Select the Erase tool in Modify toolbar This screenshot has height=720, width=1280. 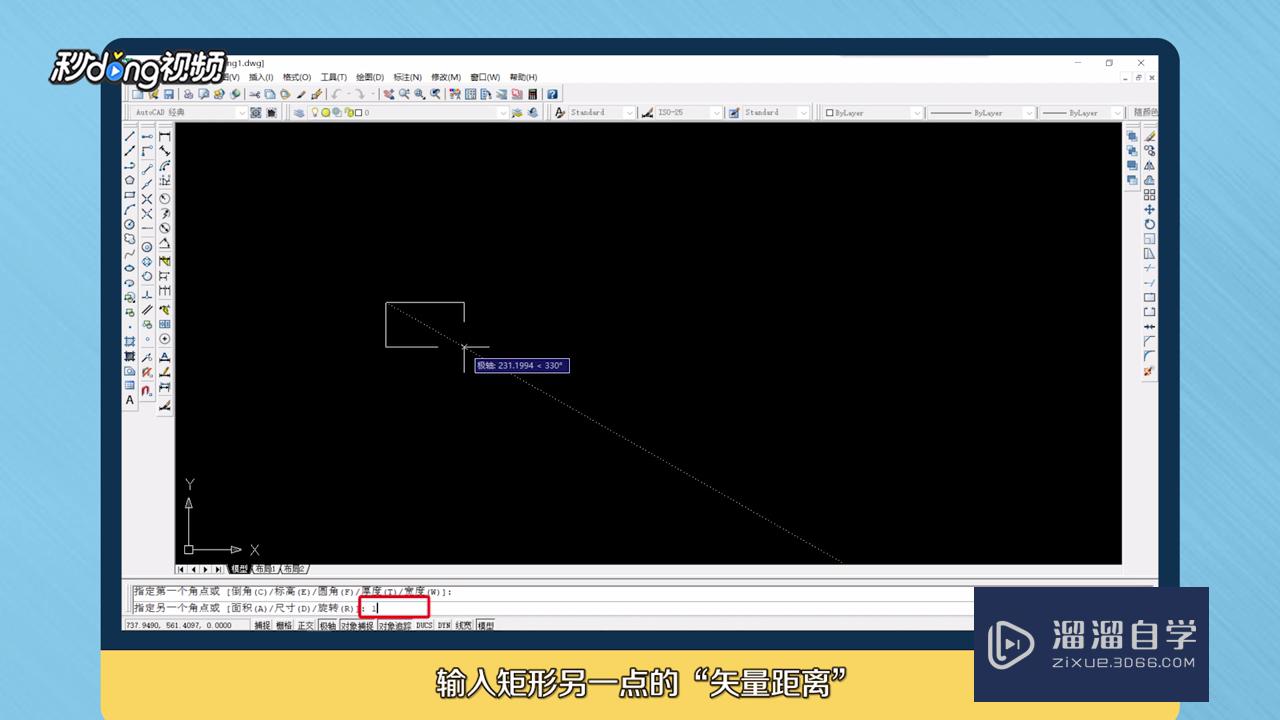[x=1150, y=136]
